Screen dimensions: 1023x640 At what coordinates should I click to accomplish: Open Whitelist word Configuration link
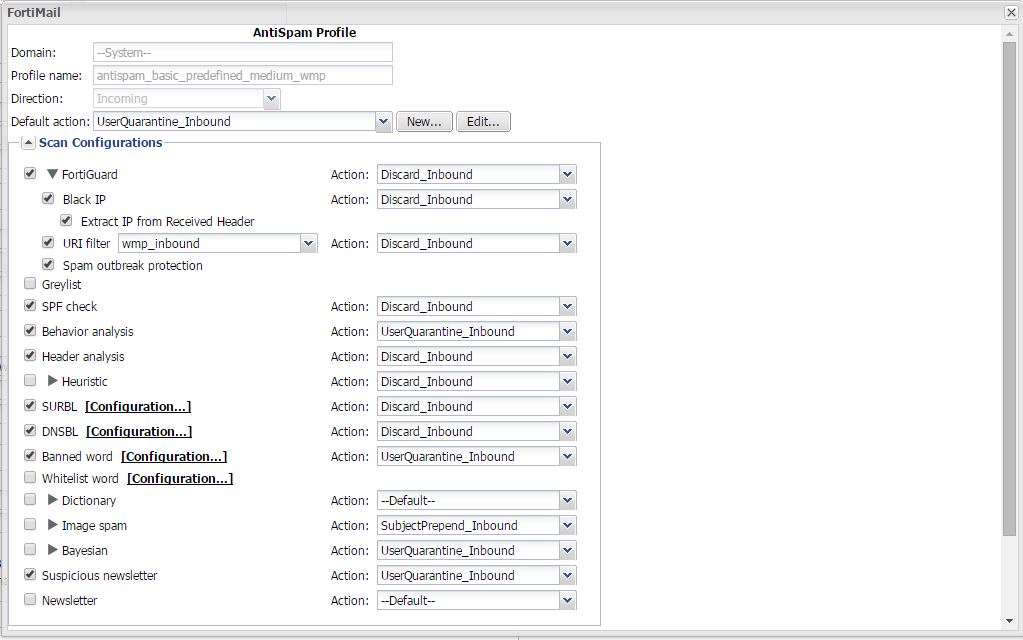coord(180,478)
